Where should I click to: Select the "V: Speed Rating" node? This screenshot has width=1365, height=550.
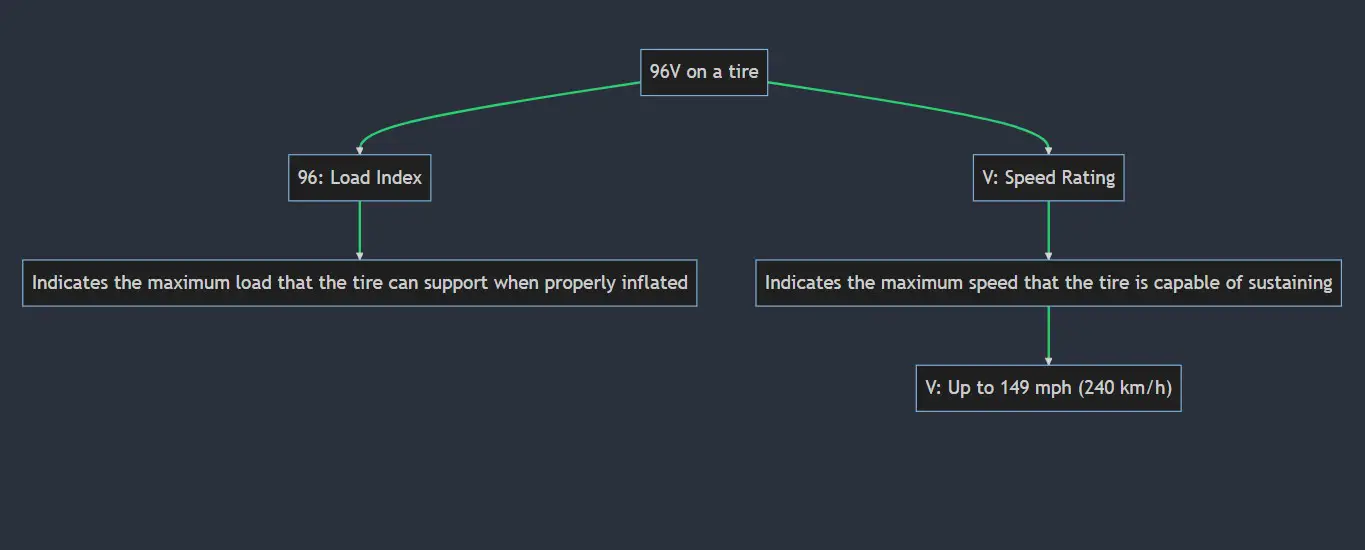tap(1048, 178)
